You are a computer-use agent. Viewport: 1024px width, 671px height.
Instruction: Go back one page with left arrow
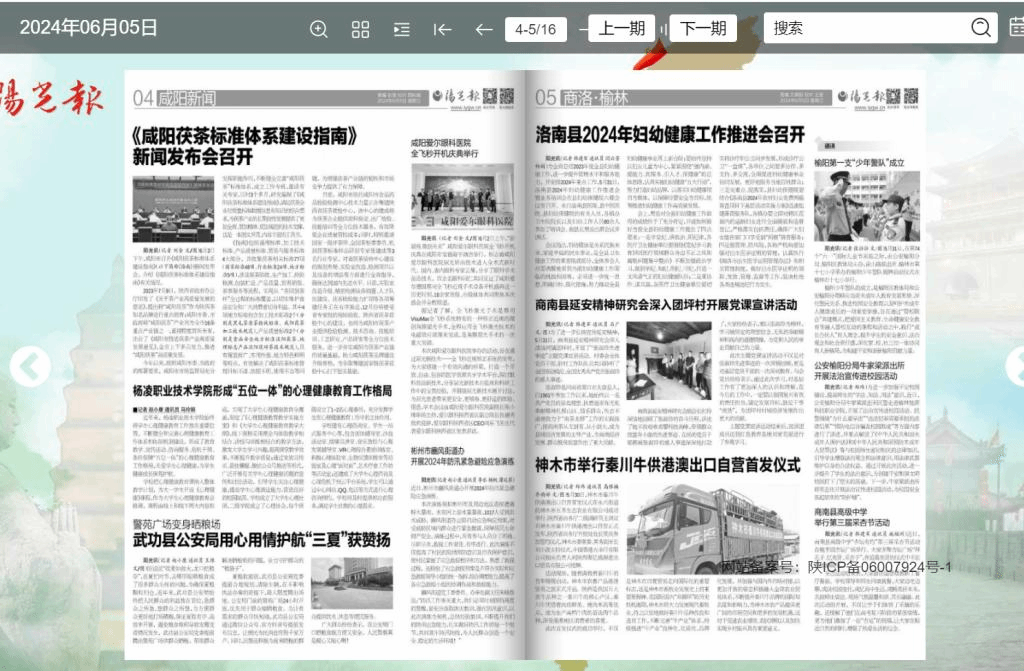point(483,29)
